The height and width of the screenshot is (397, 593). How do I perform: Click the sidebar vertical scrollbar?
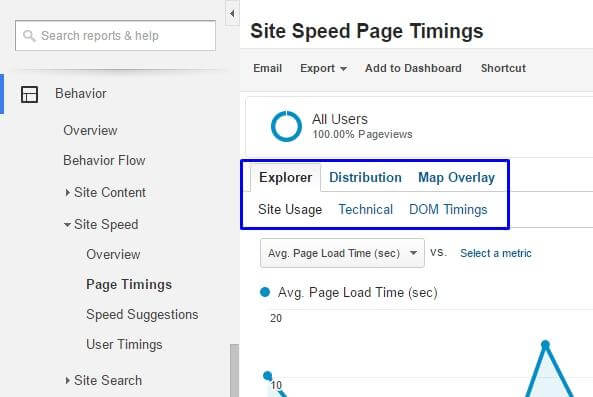click(234, 371)
